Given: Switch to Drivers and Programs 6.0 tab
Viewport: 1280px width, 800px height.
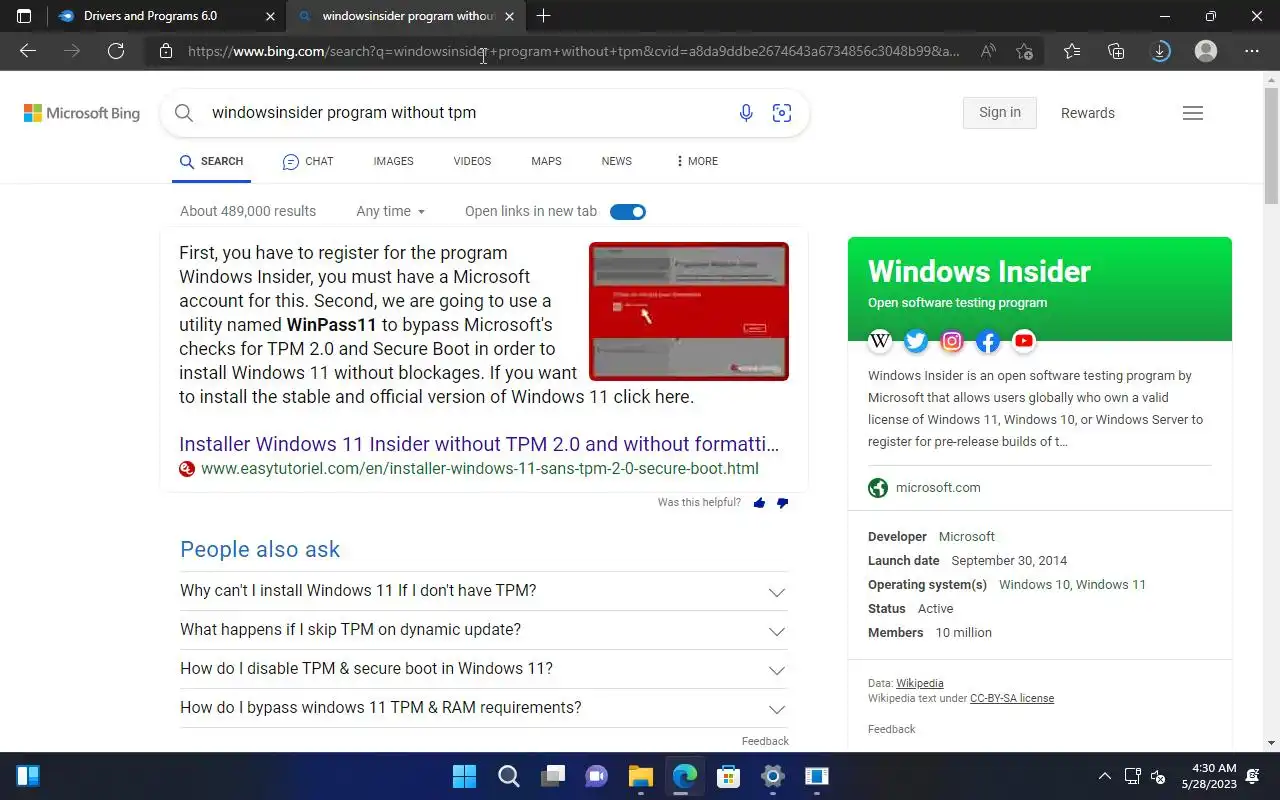Looking at the screenshot, I should point(166,16).
